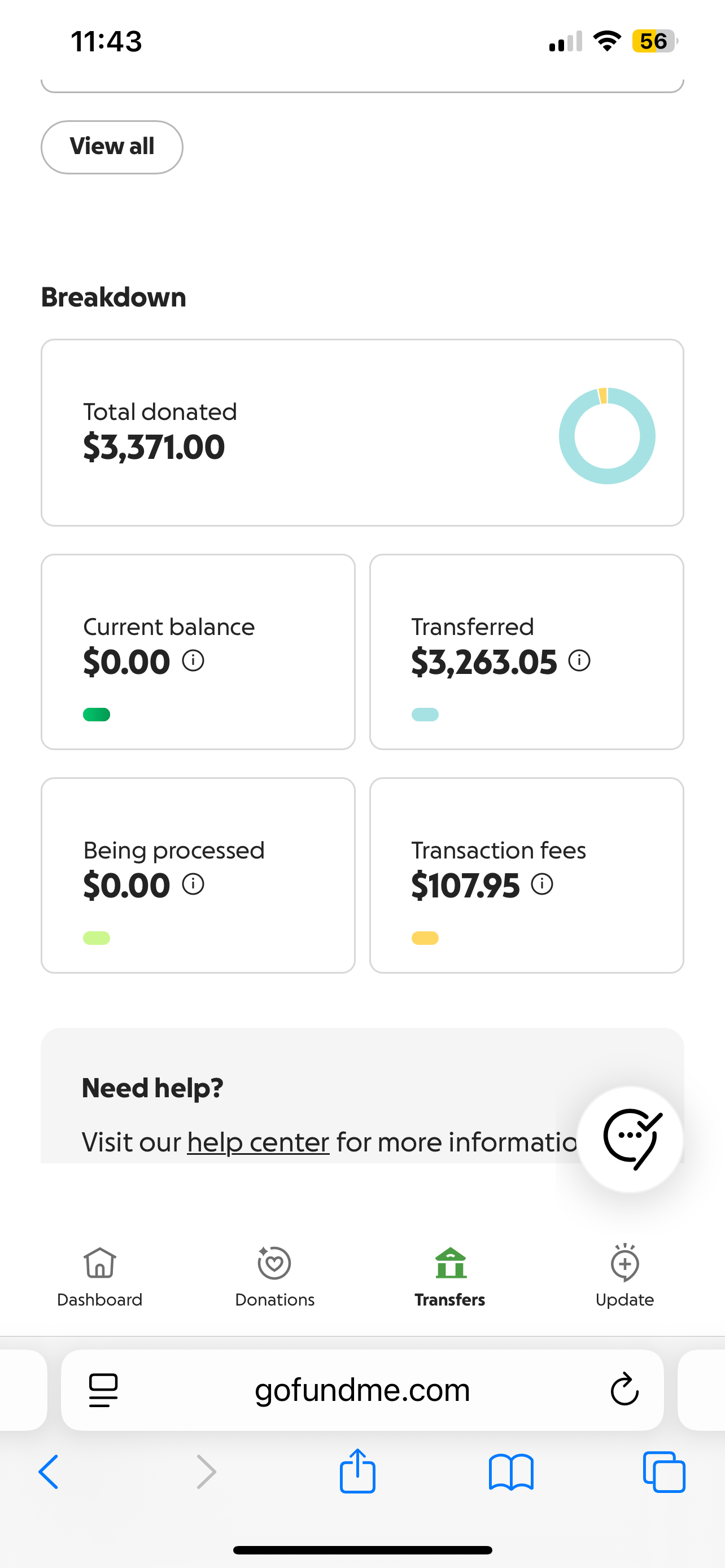Open Safari share sheet

[357, 1471]
